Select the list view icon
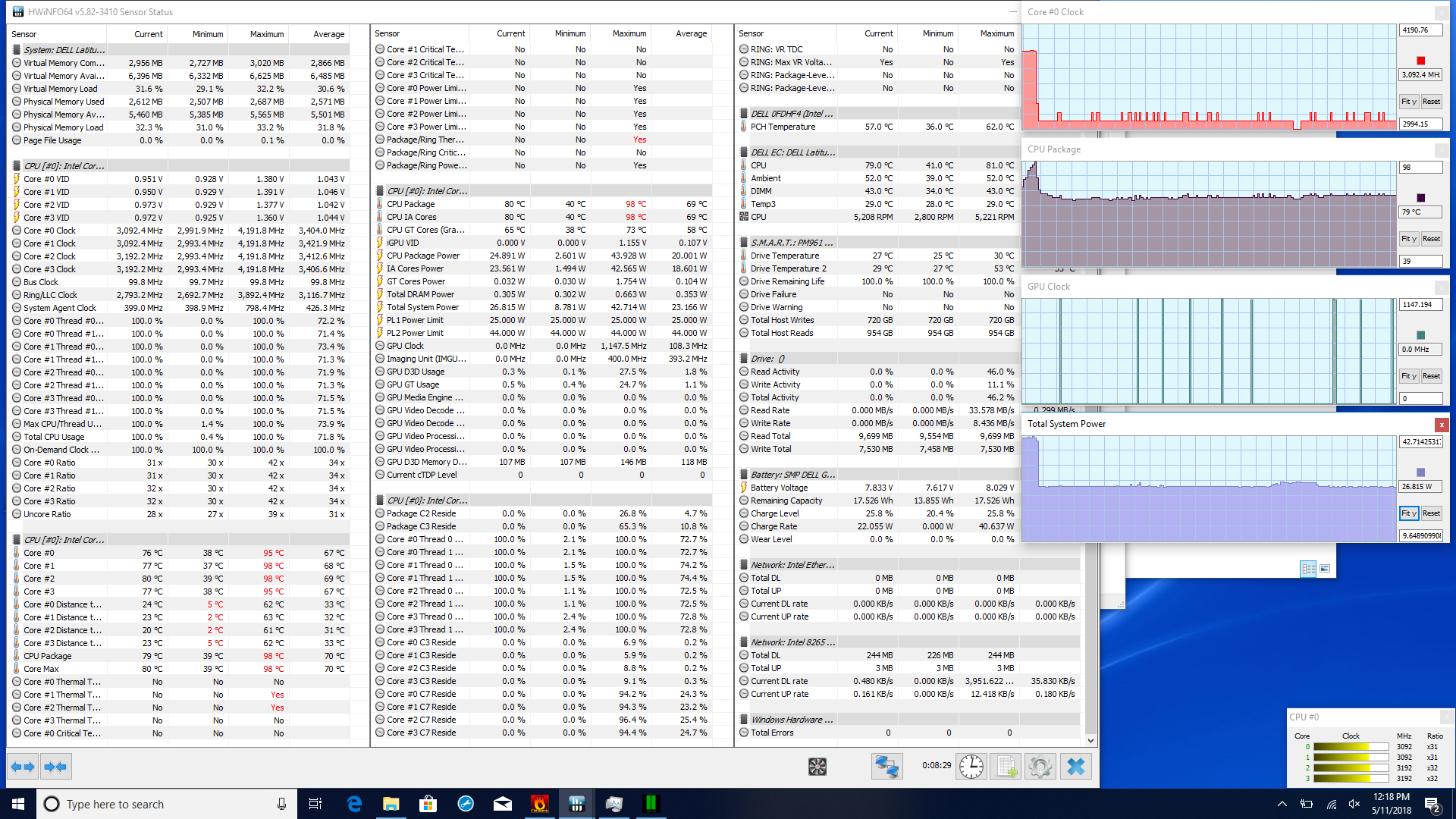Screen dimensions: 1456x819 click(x=1308, y=568)
